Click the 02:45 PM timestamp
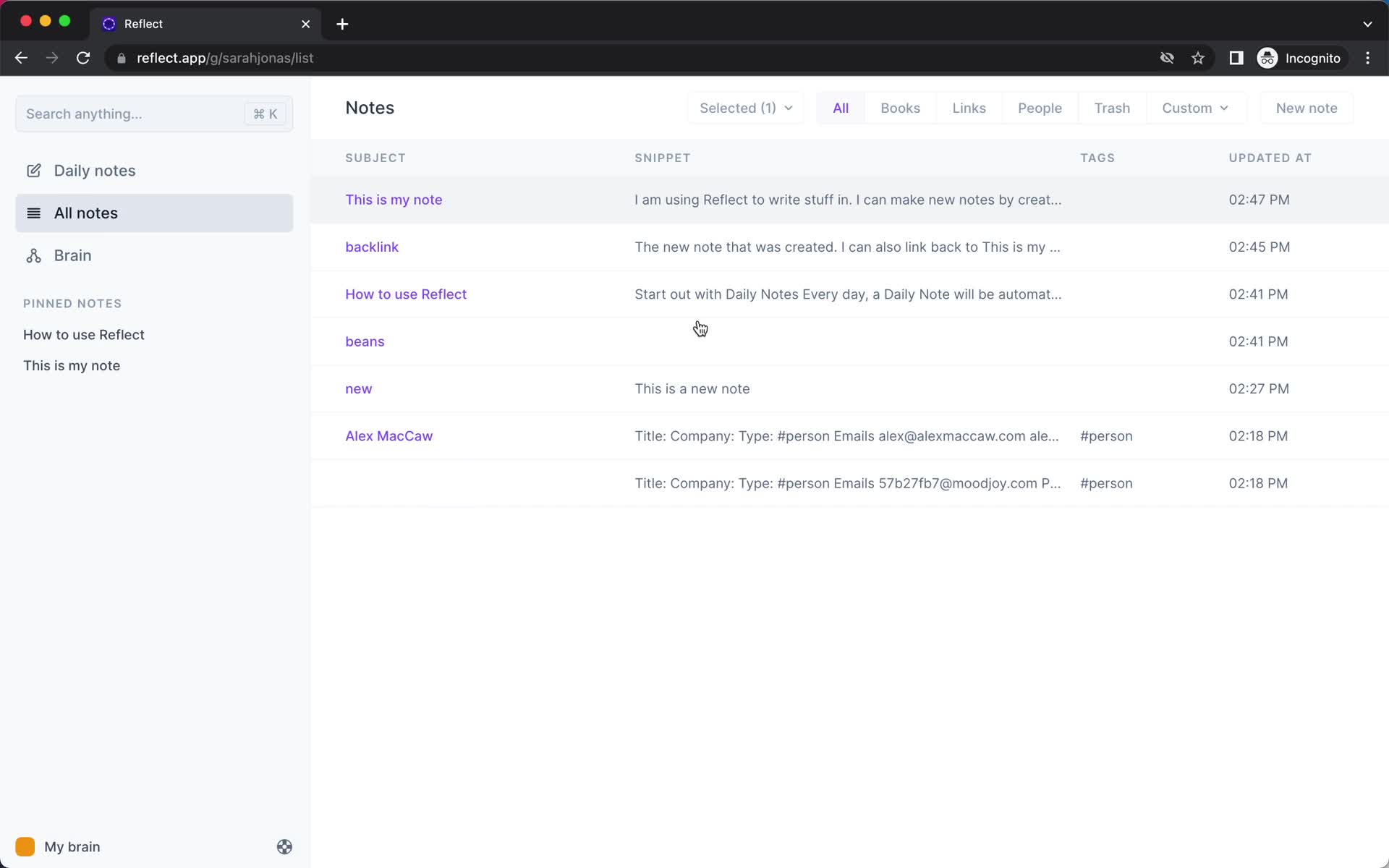The image size is (1389, 868). (x=1259, y=247)
